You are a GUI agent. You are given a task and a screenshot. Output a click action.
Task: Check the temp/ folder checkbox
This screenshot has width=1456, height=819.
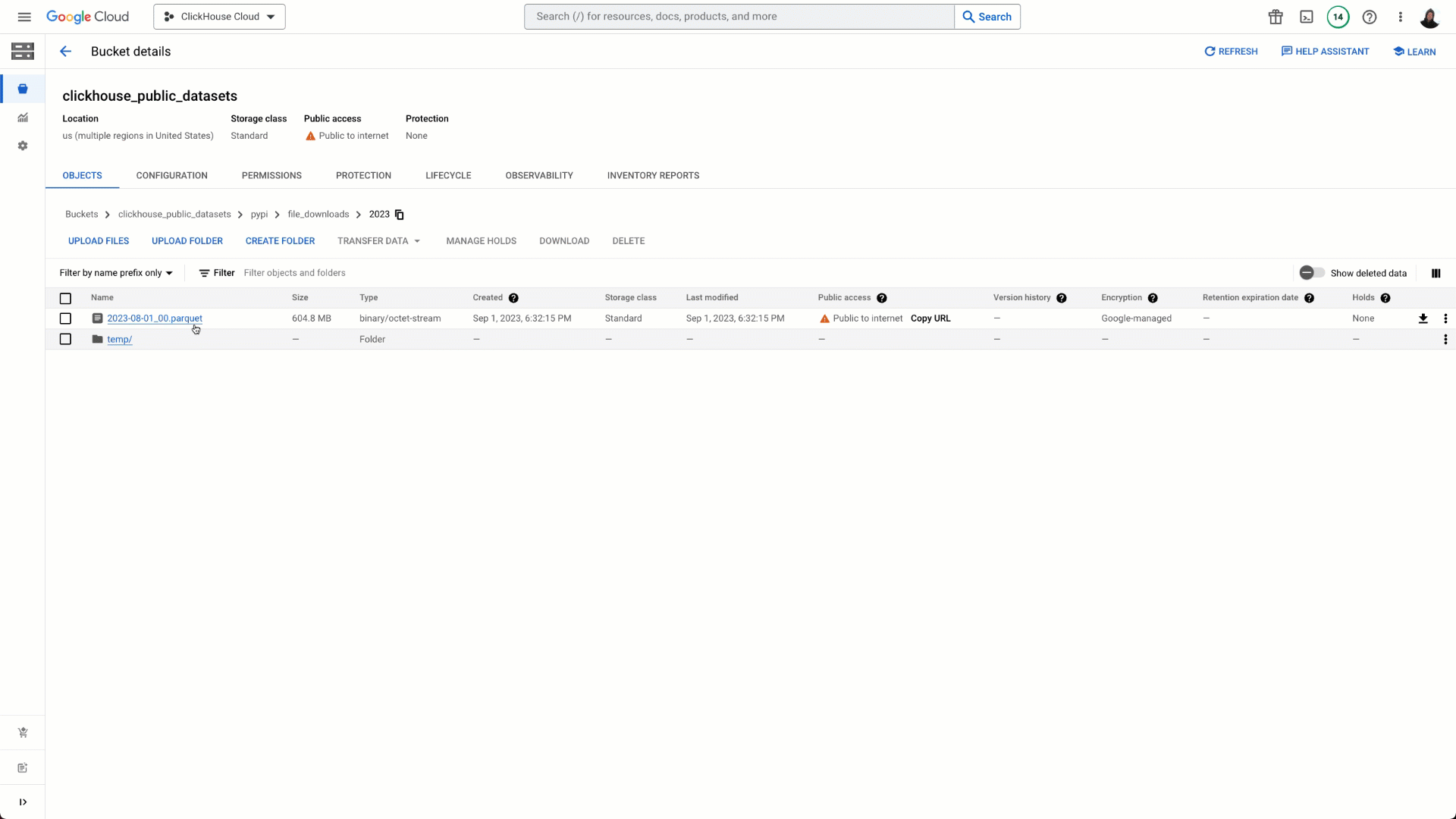click(65, 339)
